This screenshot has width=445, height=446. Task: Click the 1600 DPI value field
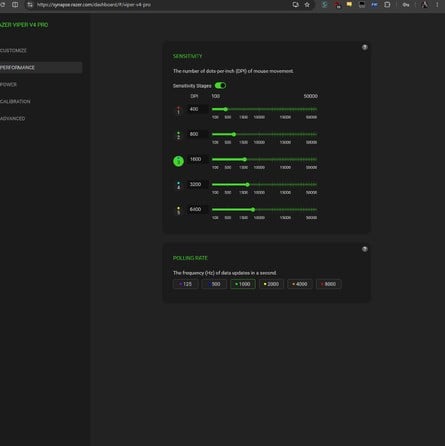pos(197,159)
